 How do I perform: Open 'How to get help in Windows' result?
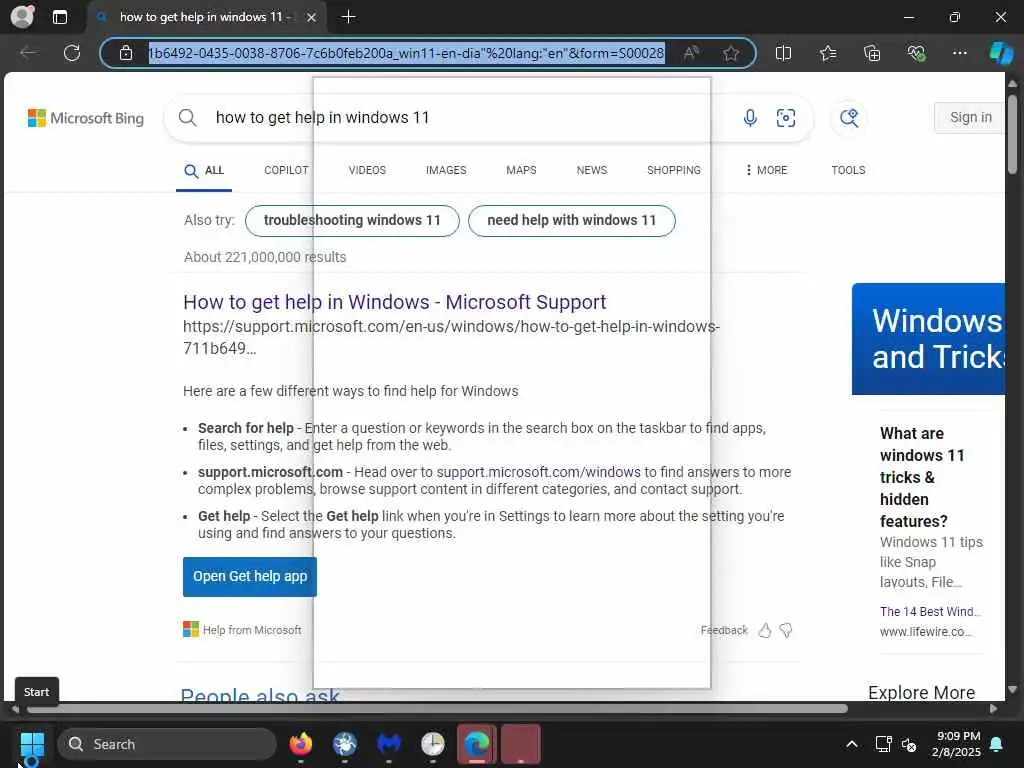[x=394, y=302]
